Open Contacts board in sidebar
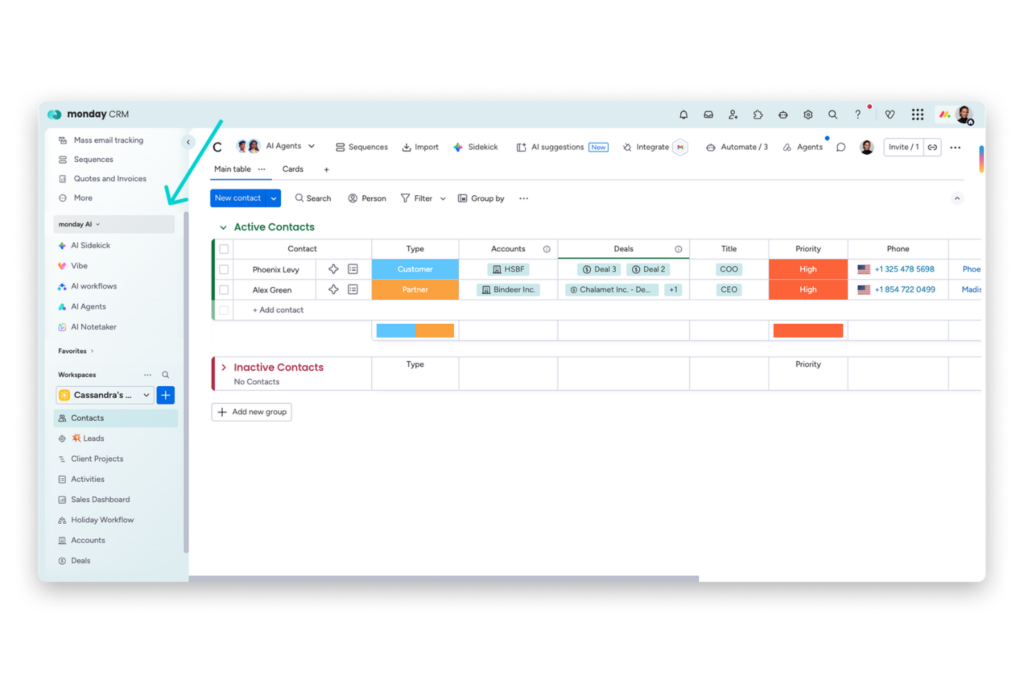Screen dimensions: 1024x683 coord(116,418)
